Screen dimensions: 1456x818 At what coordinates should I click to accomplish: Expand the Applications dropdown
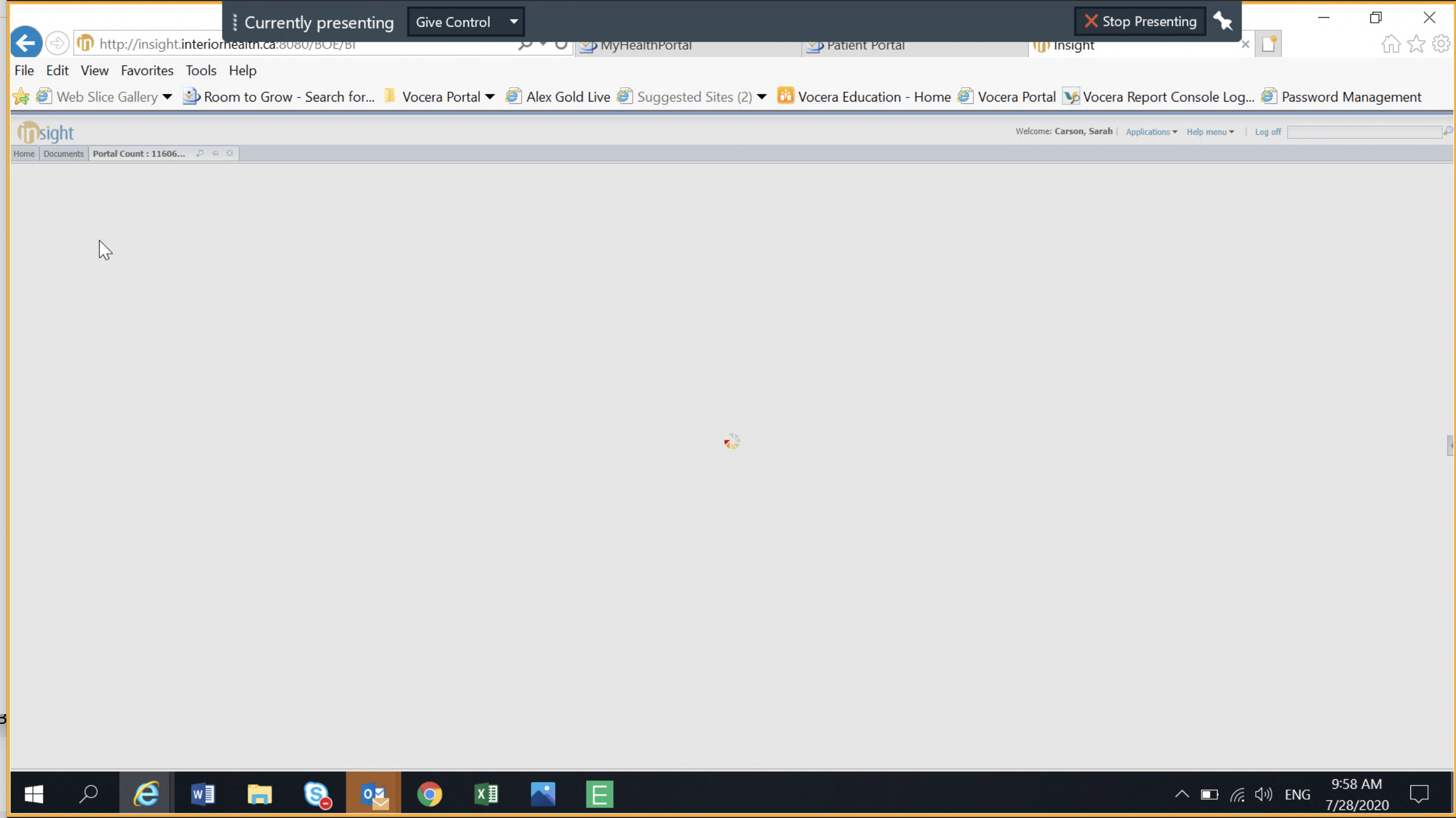click(x=1151, y=132)
